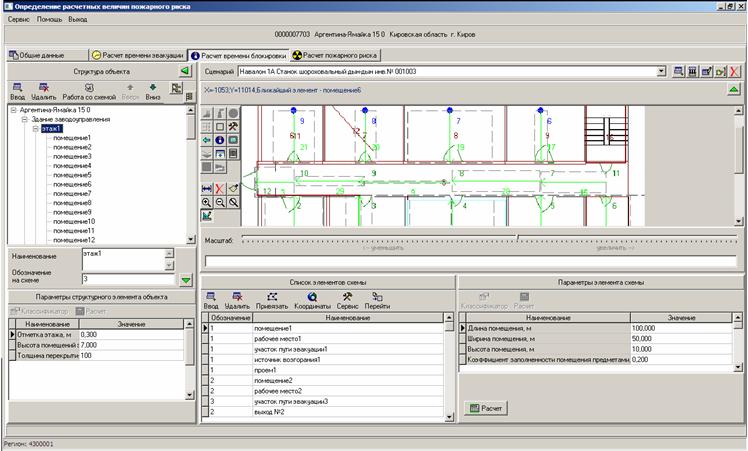Image resolution: width=748 pixels, height=451 pixels.
Task: Collapse the Здание заводоуправления tree node
Action: click(x=23, y=120)
